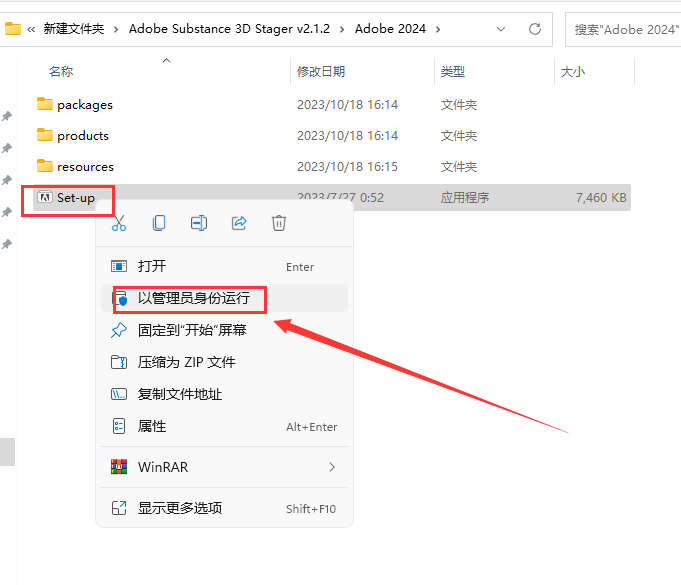Viewport: 681px width, 585px height.
Task: Navigate to Adobe Substance 3D Stager v2.1.2 breadcrumb
Action: (229, 29)
